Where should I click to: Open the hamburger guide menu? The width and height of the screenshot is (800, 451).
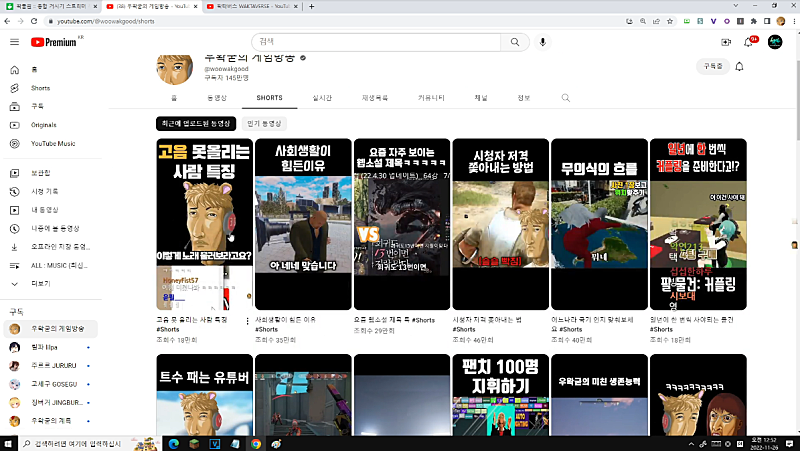[x=14, y=42]
